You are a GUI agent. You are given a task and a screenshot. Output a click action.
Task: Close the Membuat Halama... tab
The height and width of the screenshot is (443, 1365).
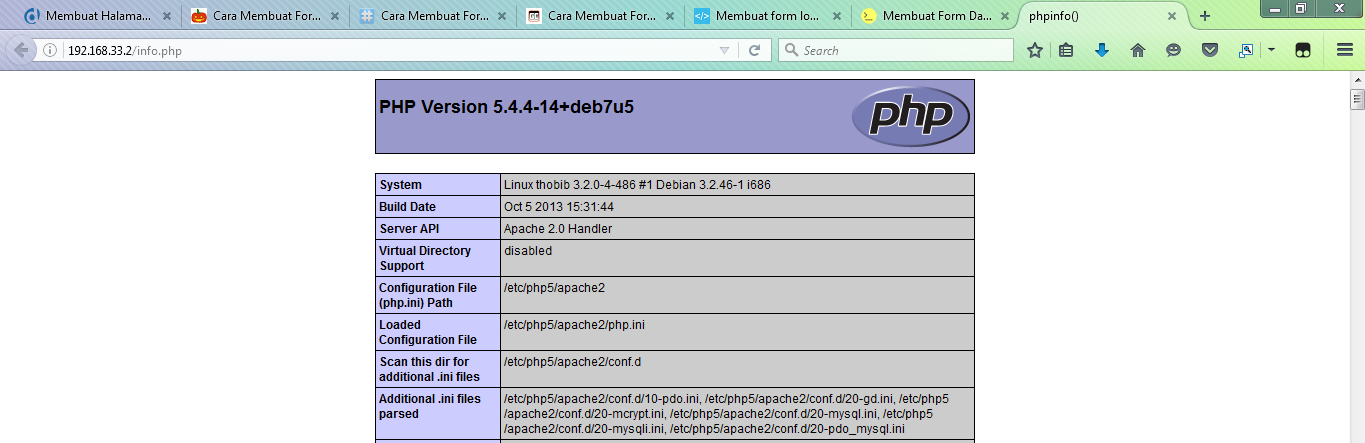click(x=167, y=16)
